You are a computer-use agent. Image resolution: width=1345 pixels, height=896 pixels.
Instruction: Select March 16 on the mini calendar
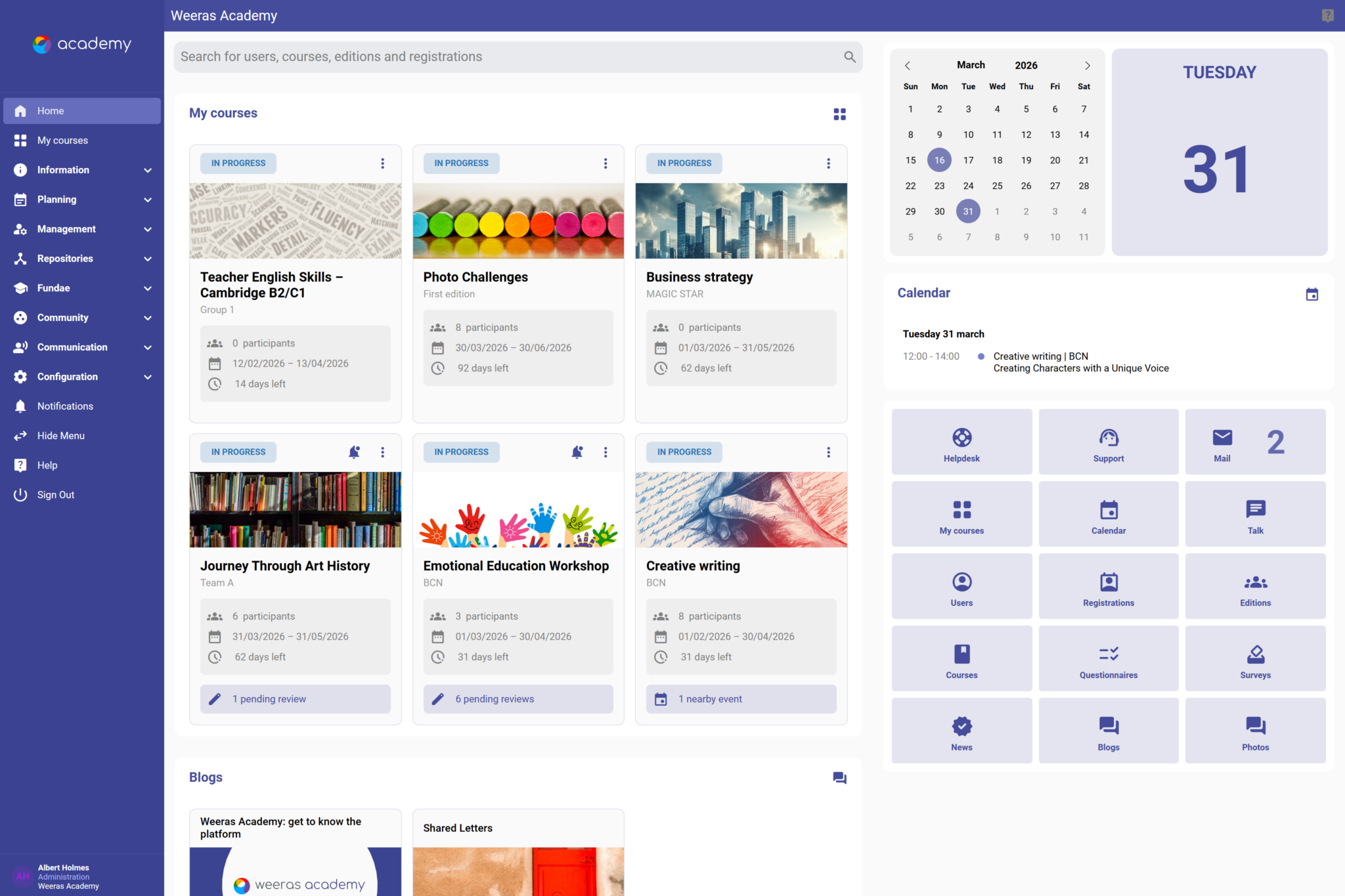pyautogui.click(x=939, y=160)
